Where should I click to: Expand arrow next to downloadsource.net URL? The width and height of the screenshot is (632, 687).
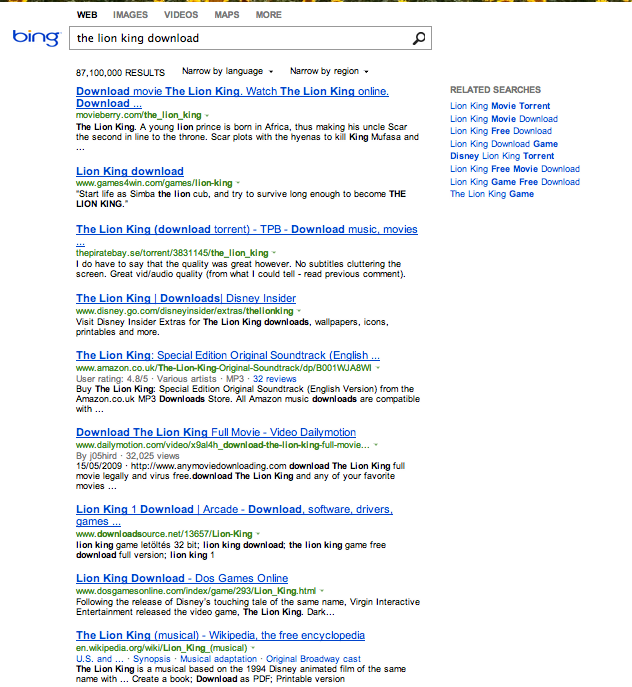click(x=258, y=534)
